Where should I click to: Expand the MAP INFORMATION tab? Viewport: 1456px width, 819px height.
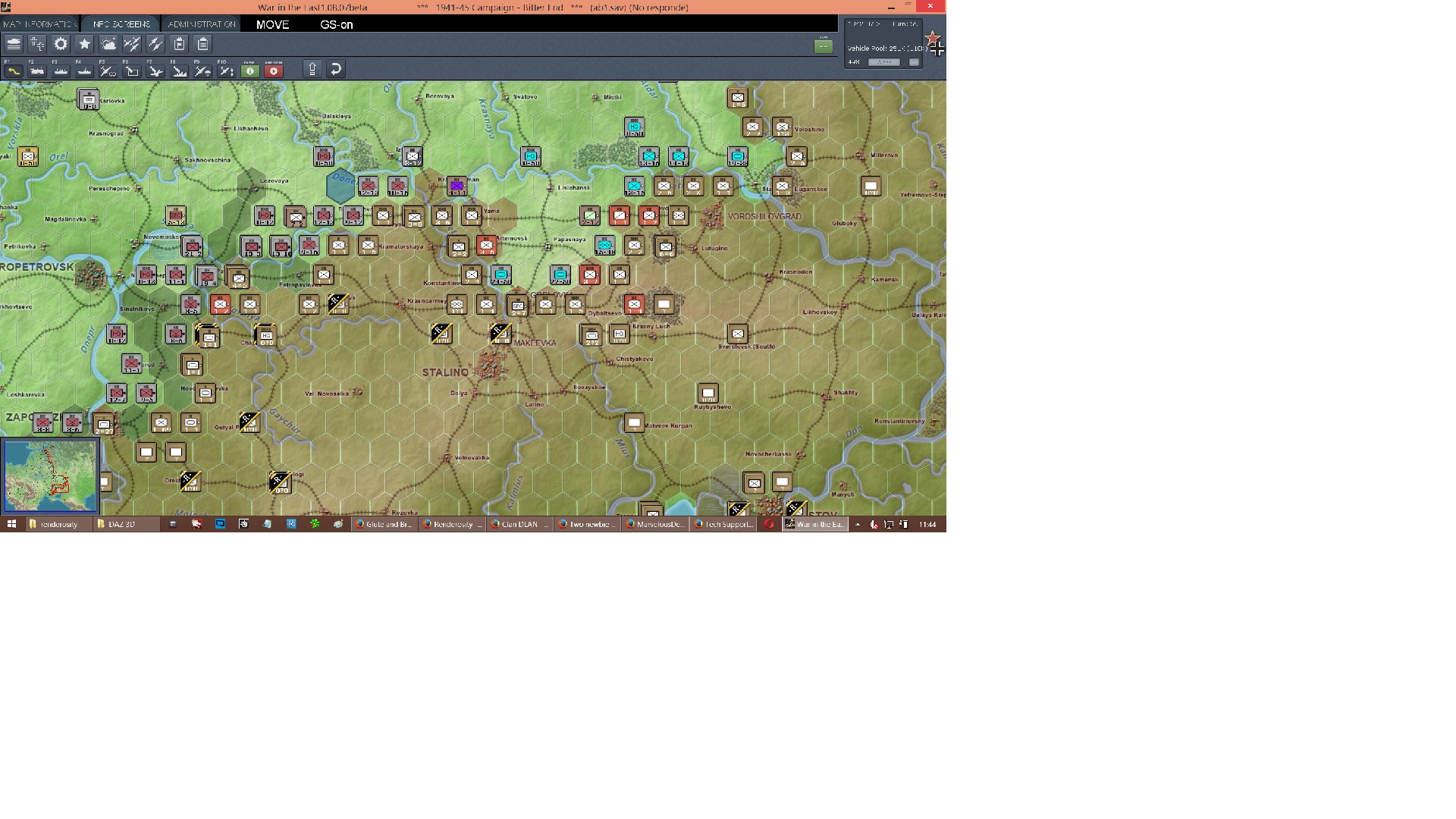pos(39,24)
